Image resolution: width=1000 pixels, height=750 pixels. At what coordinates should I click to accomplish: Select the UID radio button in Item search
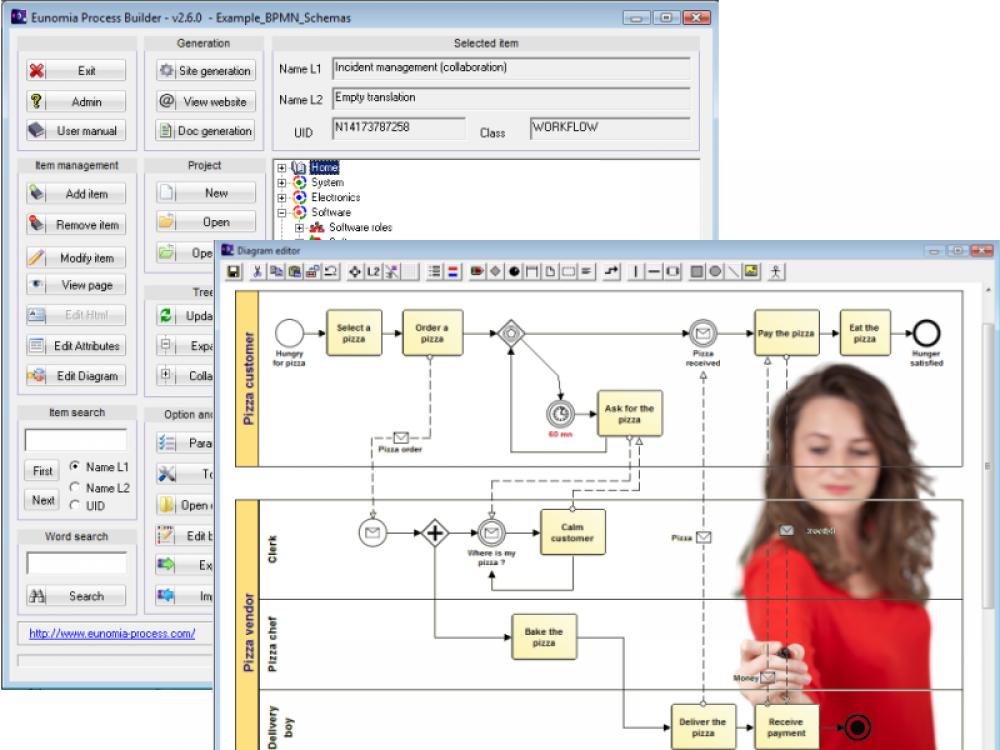click(75, 506)
